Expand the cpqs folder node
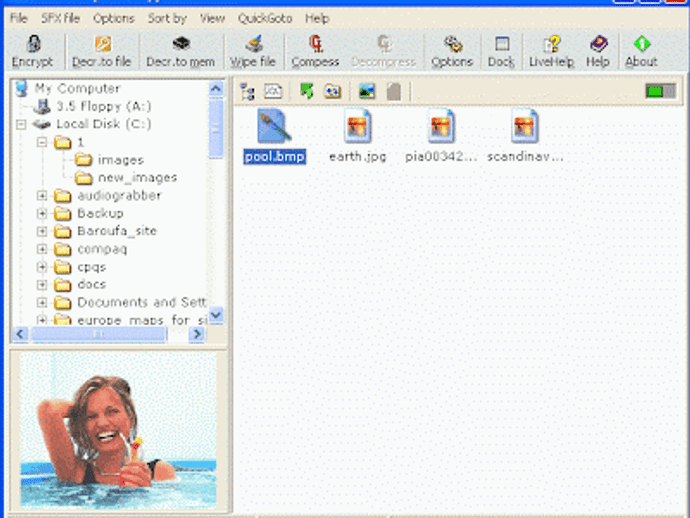Screen dimensions: 690x518 [x=42, y=267]
